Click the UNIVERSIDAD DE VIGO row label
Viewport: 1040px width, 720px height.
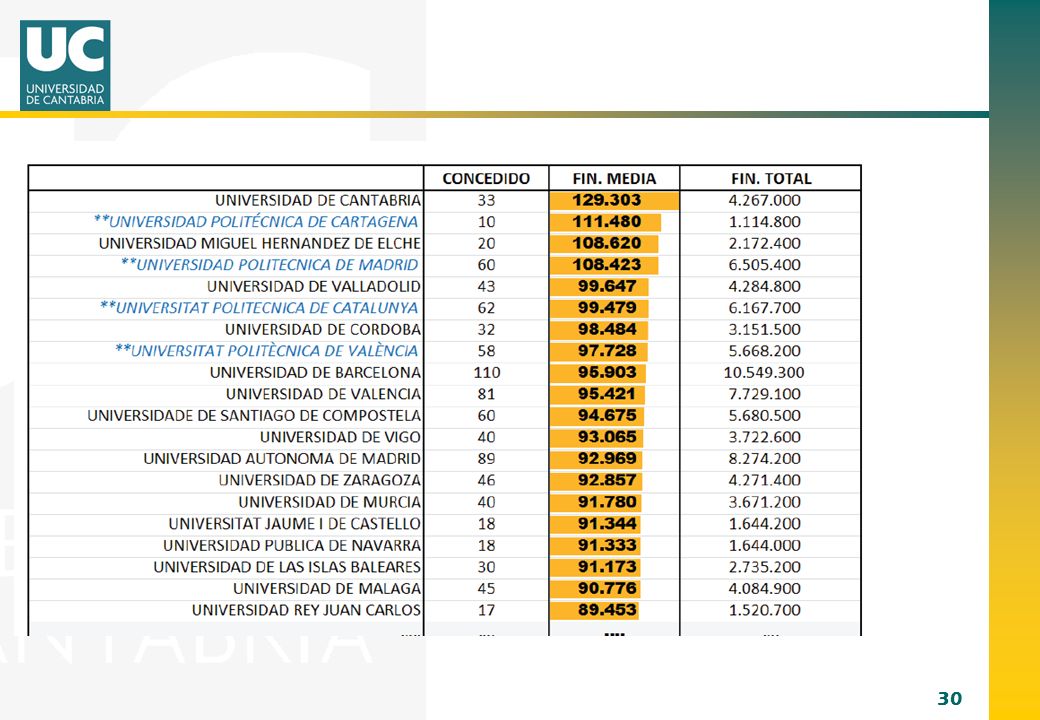[x=340, y=437]
